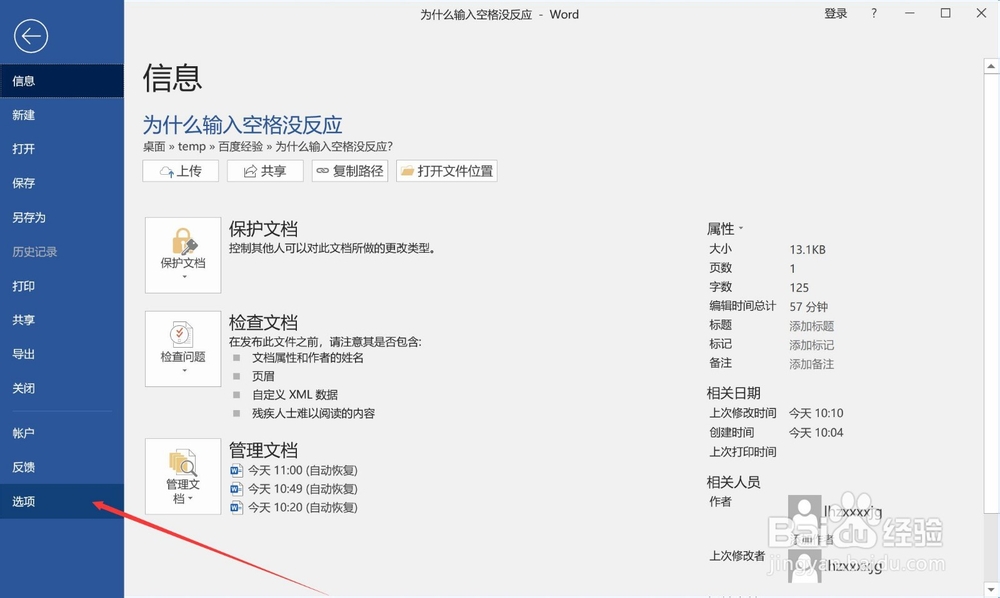Viewport: 1000px width, 598px height.
Task: Select 打开 in the sidebar
Action: 62,149
